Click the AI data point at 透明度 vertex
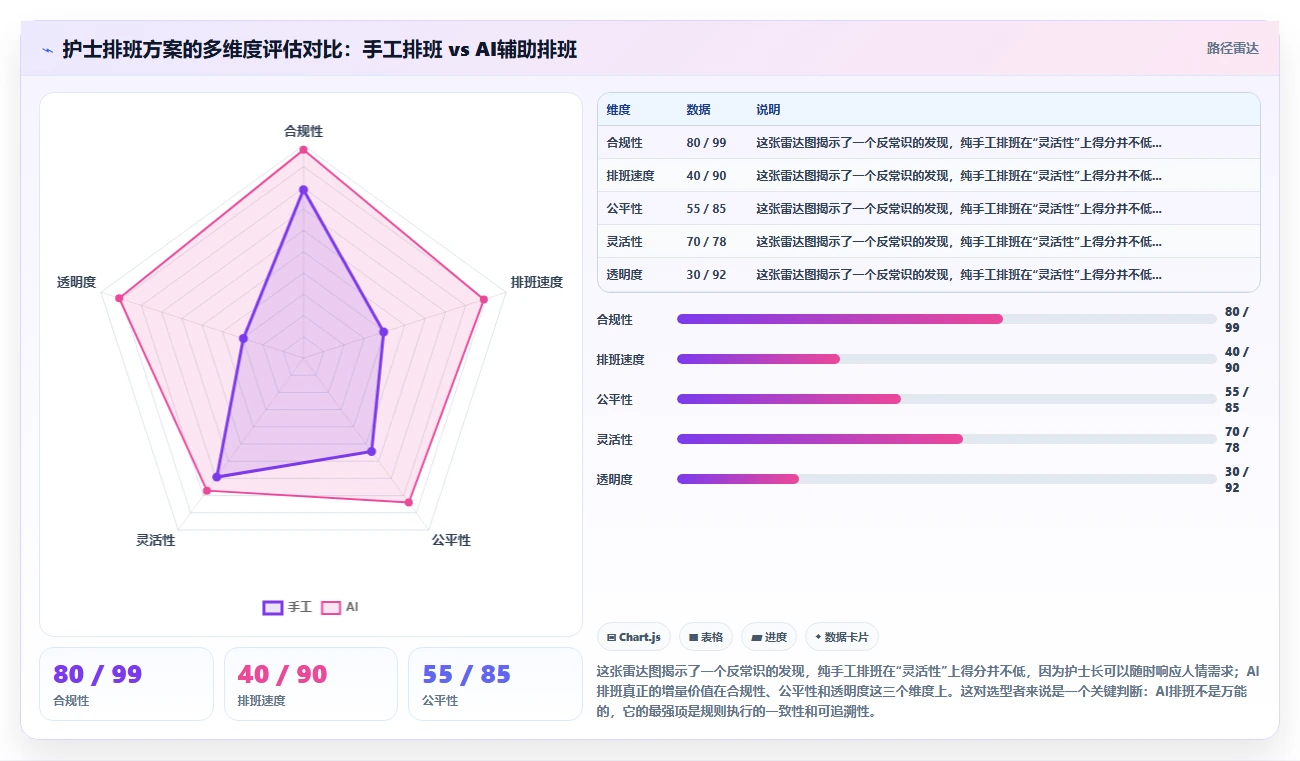 coord(119,298)
